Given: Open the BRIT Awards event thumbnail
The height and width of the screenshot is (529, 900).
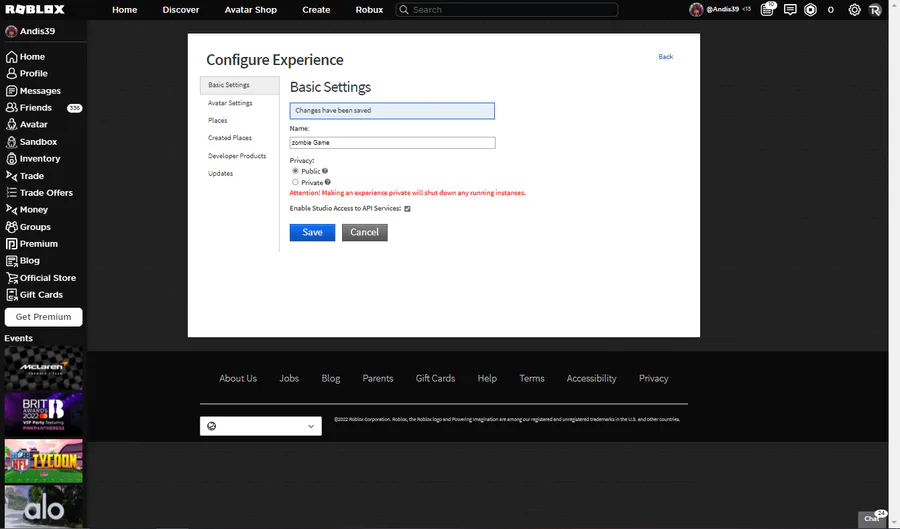Looking at the screenshot, I should tap(44, 414).
